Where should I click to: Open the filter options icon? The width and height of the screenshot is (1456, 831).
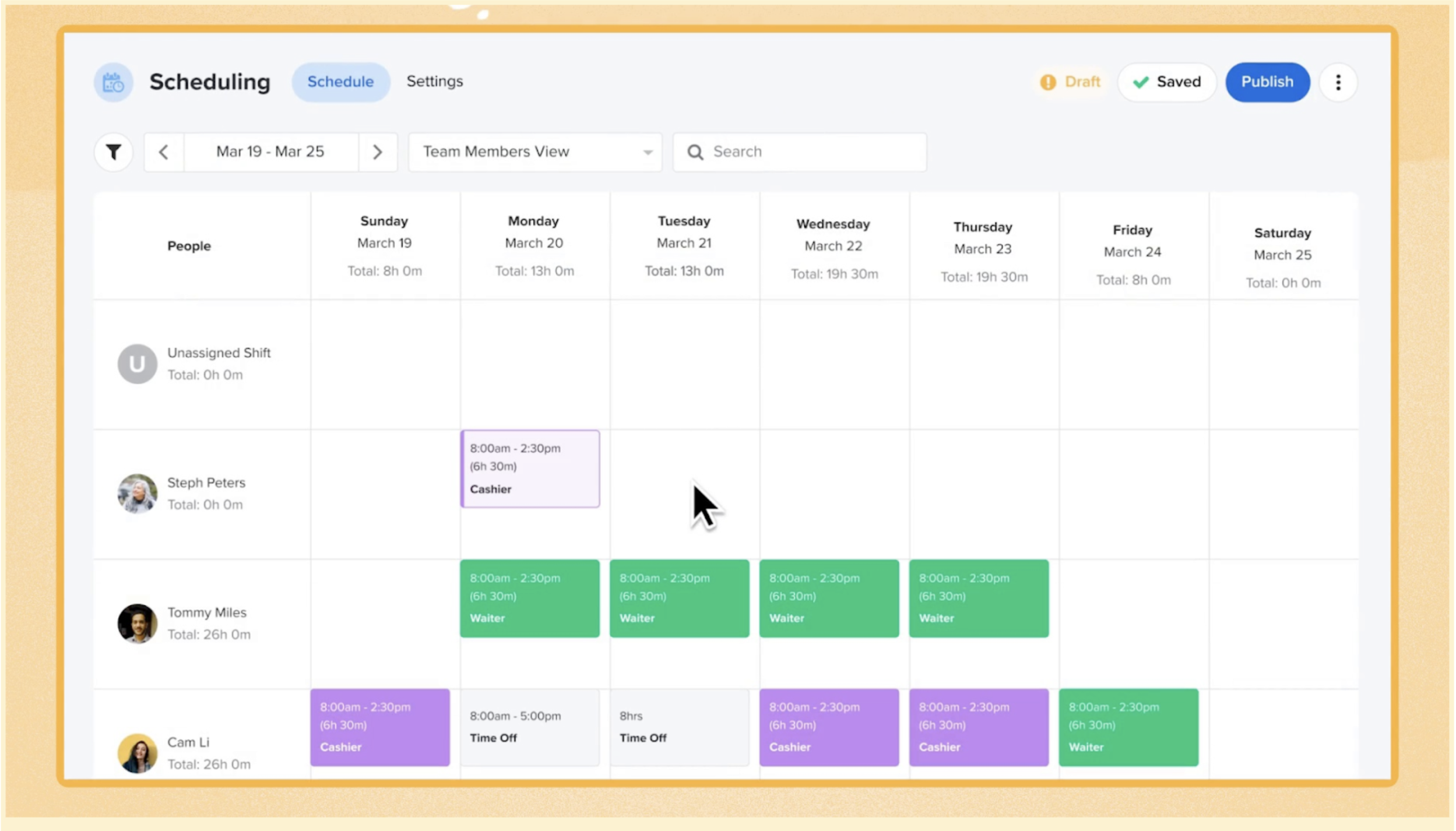(113, 152)
